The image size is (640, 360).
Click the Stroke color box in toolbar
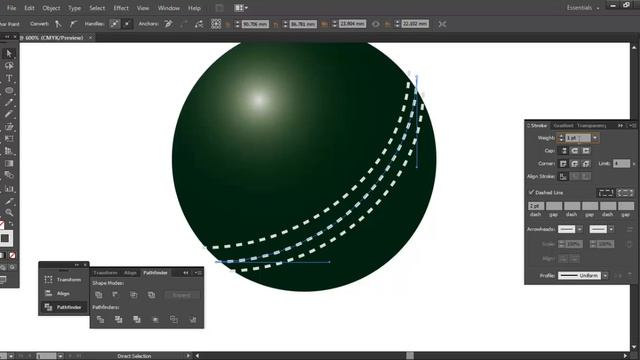(x=5, y=238)
